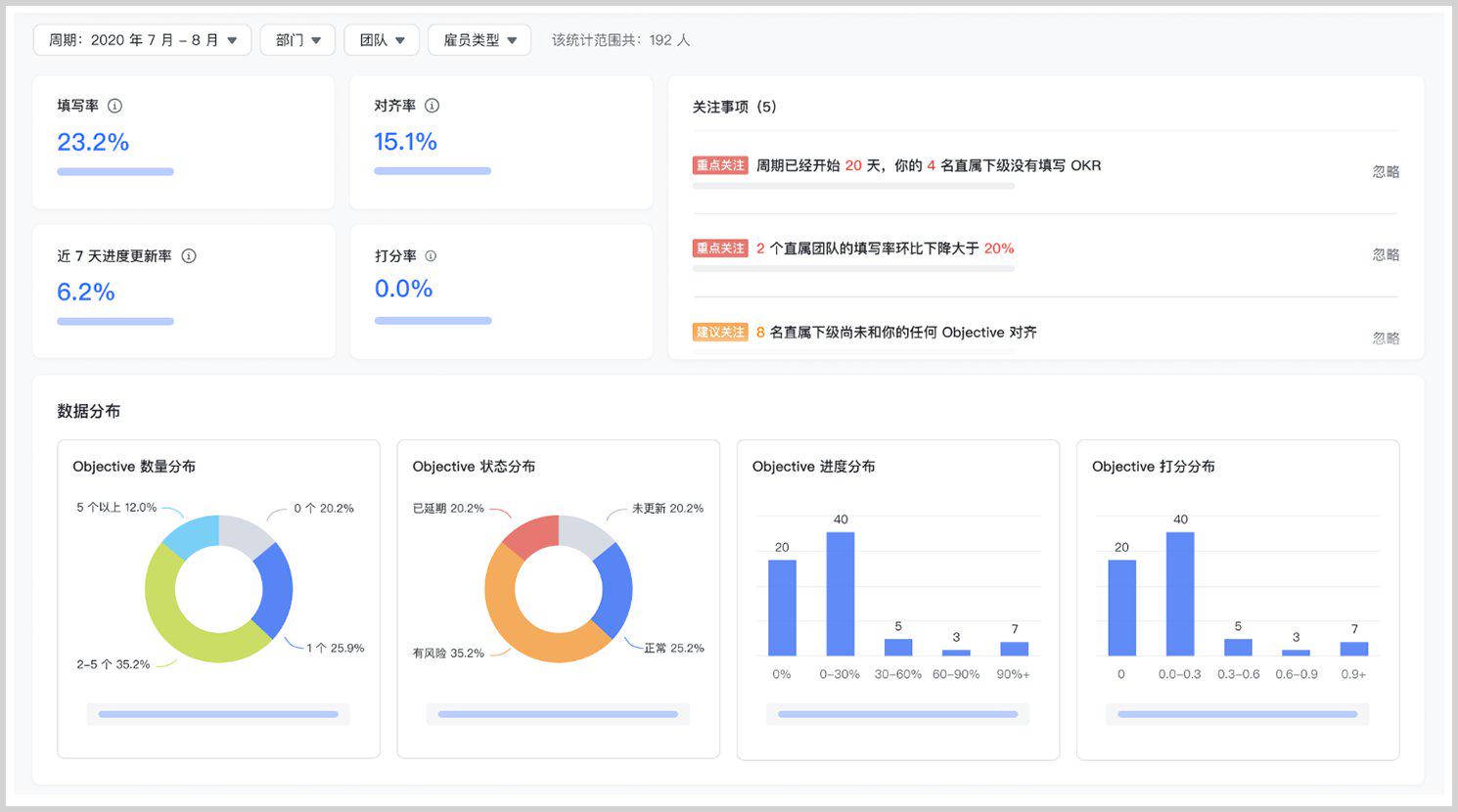The width and height of the screenshot is (1458, 812).
Task: Click the 重点关注 badge about filling rate drop
Action: click(720, 248)
